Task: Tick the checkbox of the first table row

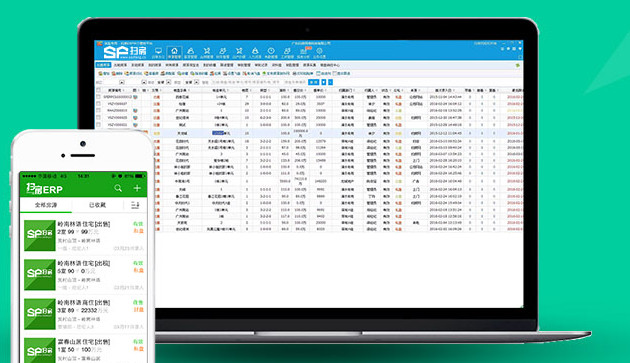Action: click(98, 97)
